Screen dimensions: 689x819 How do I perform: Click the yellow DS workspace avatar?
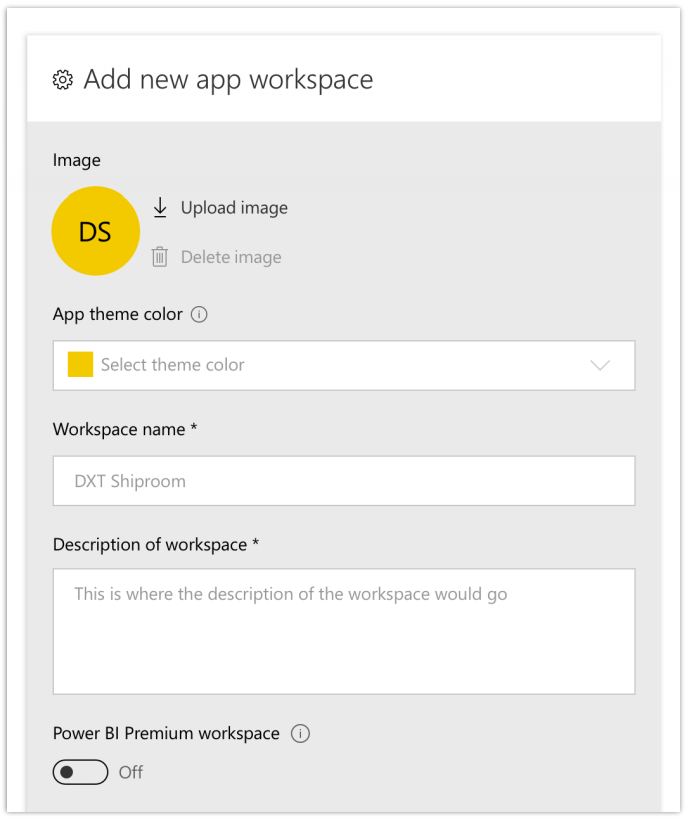point(95,231)
